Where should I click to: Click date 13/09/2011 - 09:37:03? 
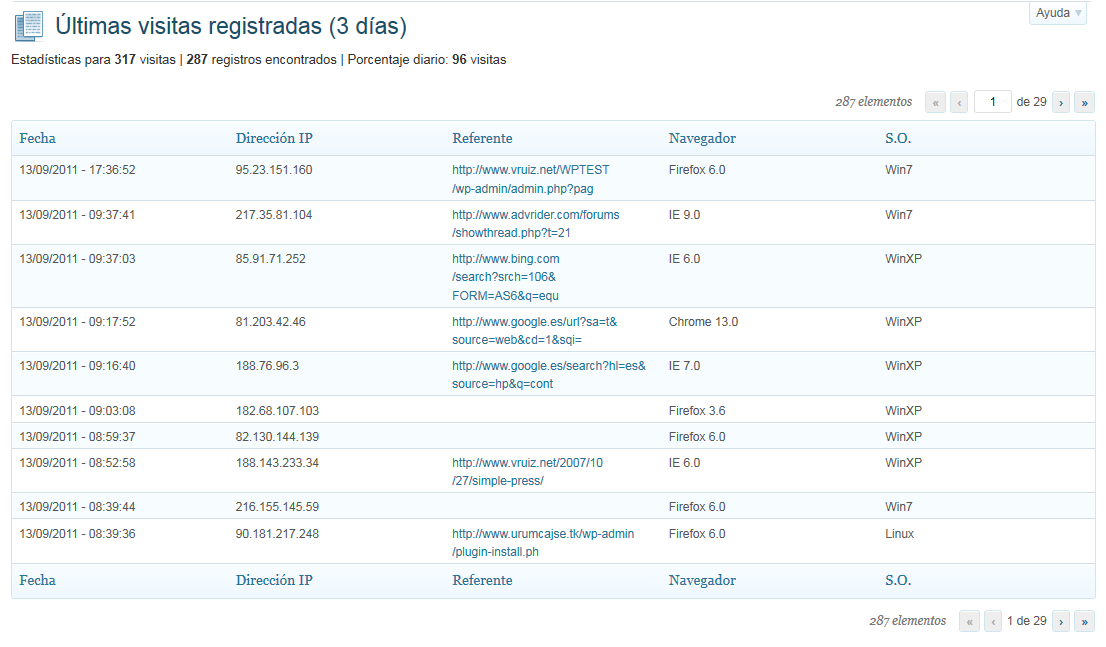point(78,259)
